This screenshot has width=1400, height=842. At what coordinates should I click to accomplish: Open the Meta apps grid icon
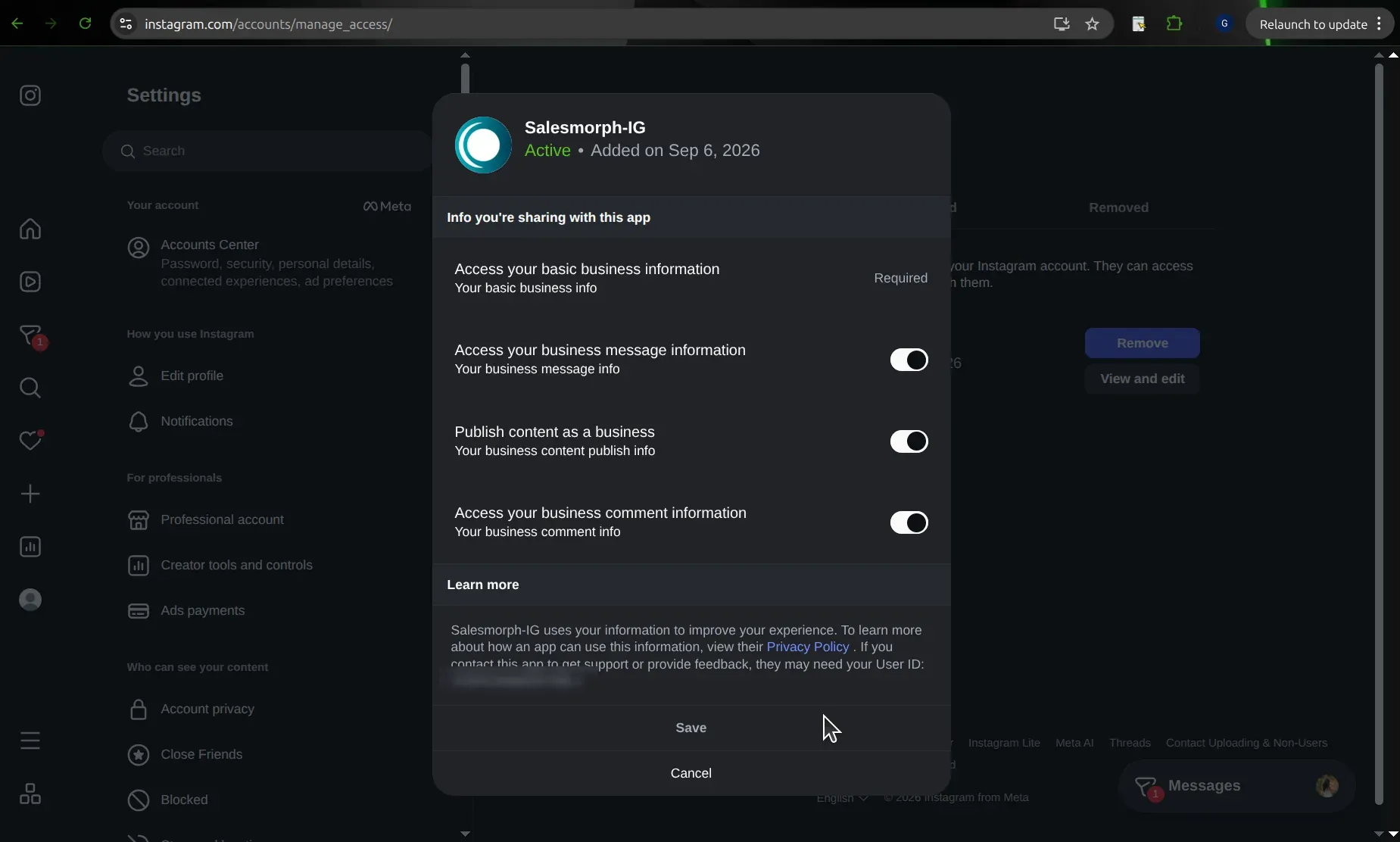(x=30, y=794)
